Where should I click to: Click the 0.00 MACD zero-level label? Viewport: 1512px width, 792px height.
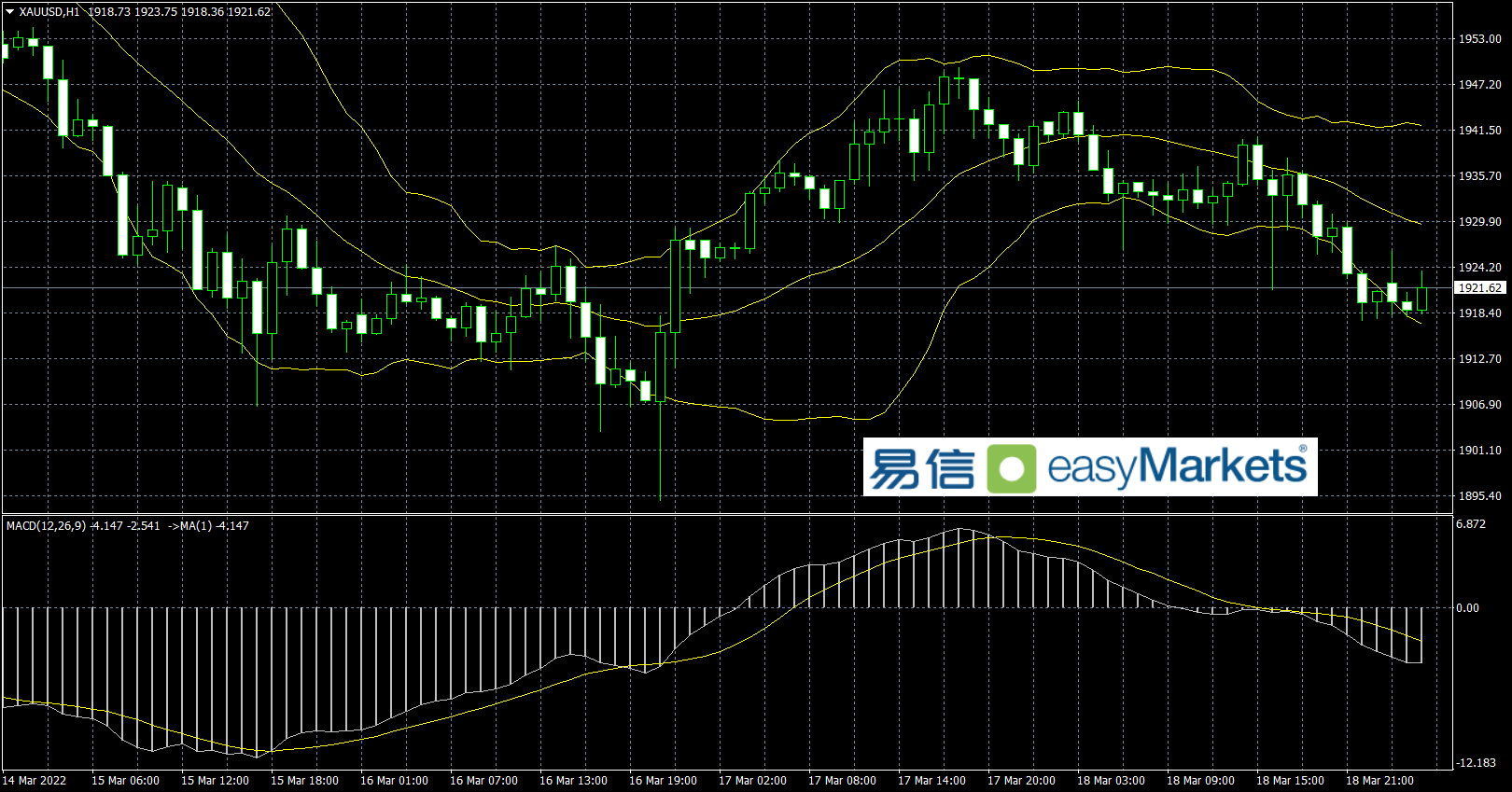pyautogui.click(x=1467, y=608)
